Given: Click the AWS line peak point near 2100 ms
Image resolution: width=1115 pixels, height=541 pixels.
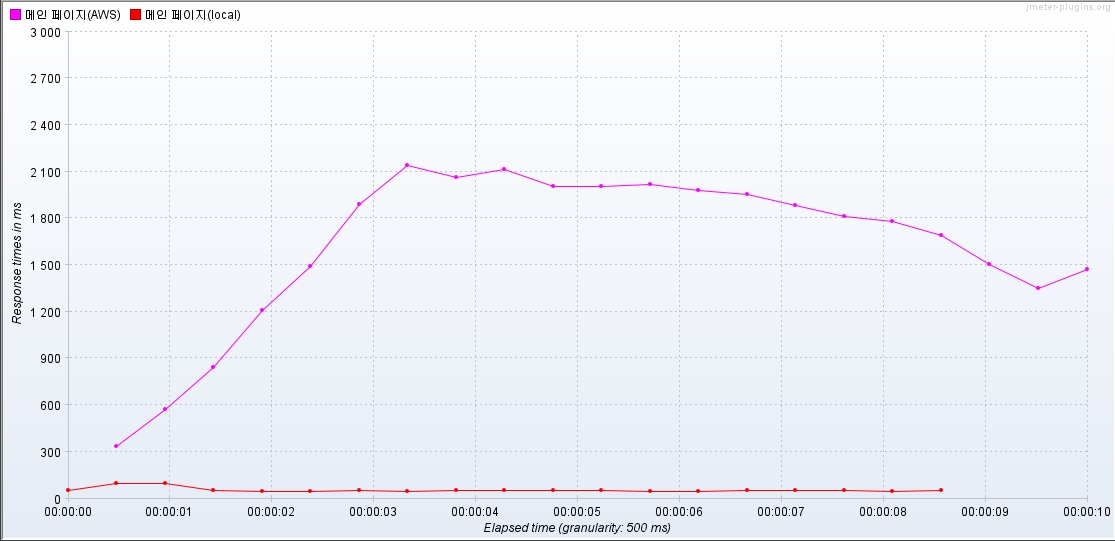Looking at the screenshot, I should point(407,166).
